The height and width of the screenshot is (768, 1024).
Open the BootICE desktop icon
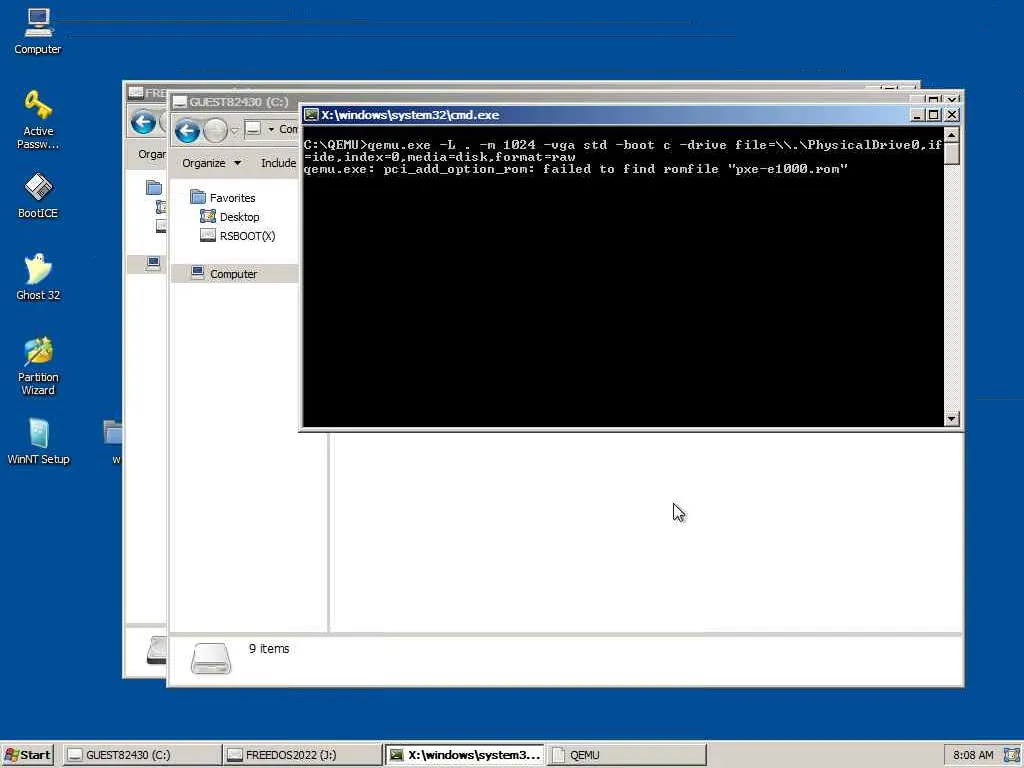point(38,195)
